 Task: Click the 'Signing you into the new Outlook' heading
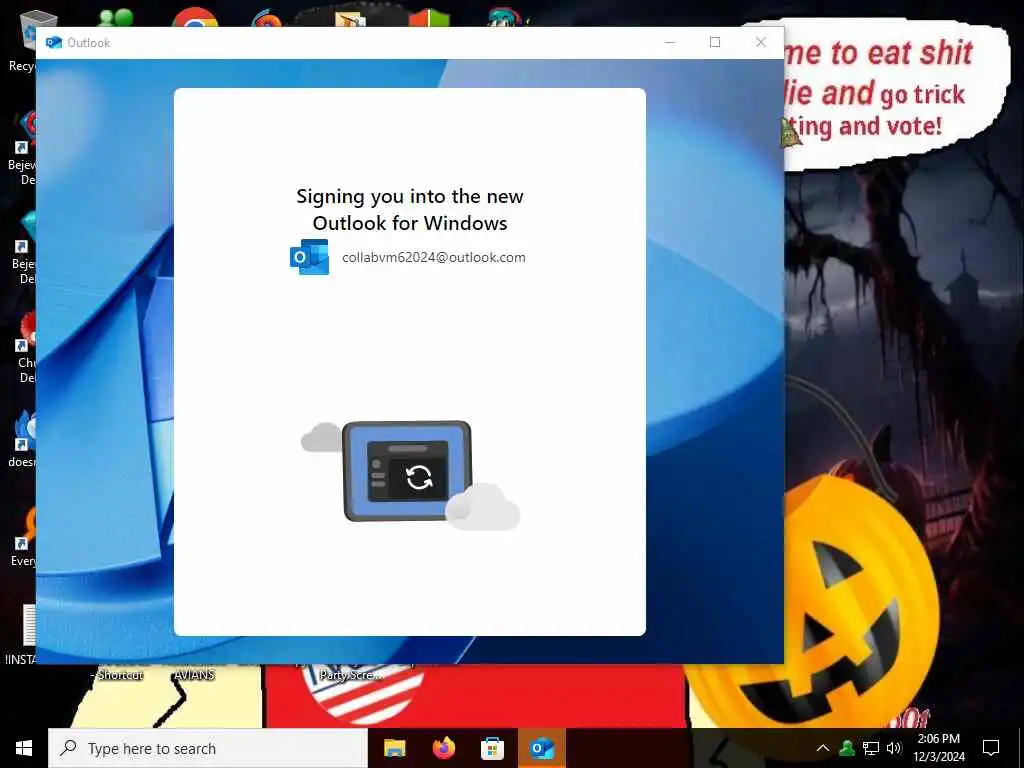[x=410, y=209]
